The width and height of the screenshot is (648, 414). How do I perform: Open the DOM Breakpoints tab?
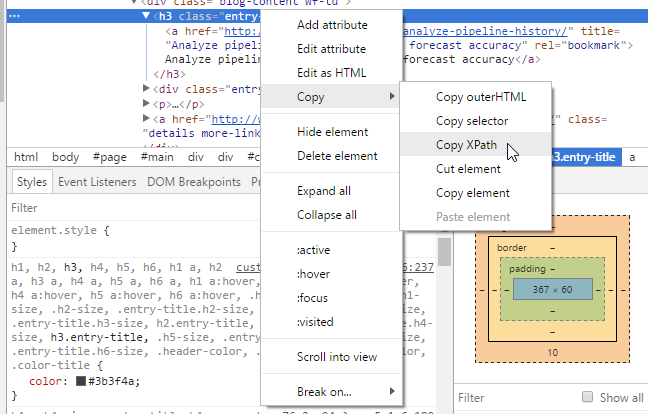193,182
